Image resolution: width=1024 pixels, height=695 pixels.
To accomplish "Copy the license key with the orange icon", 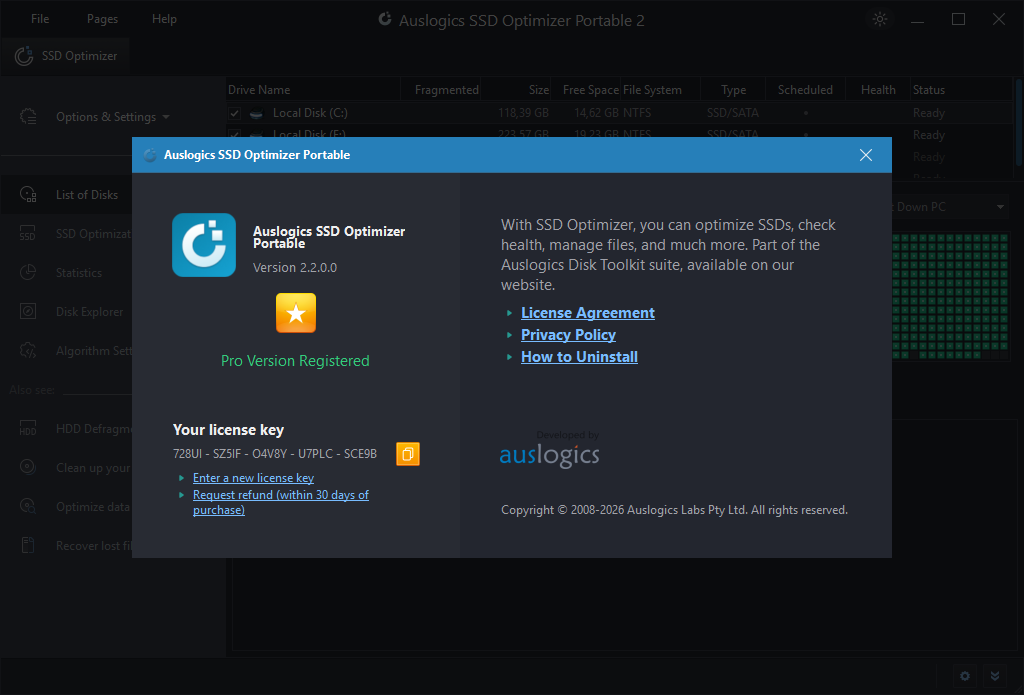I will pos(408,454).
